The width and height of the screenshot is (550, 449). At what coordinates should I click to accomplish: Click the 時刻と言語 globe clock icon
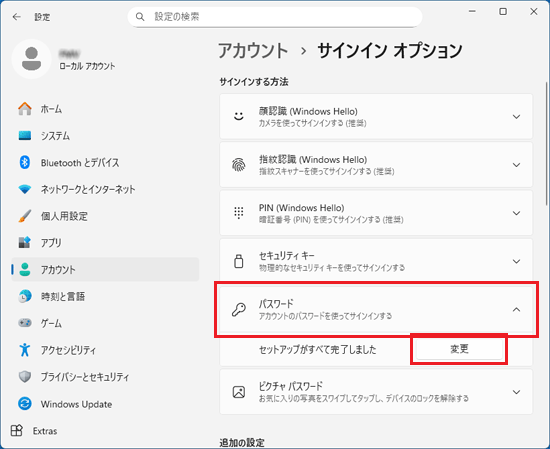tap(25, 296)
